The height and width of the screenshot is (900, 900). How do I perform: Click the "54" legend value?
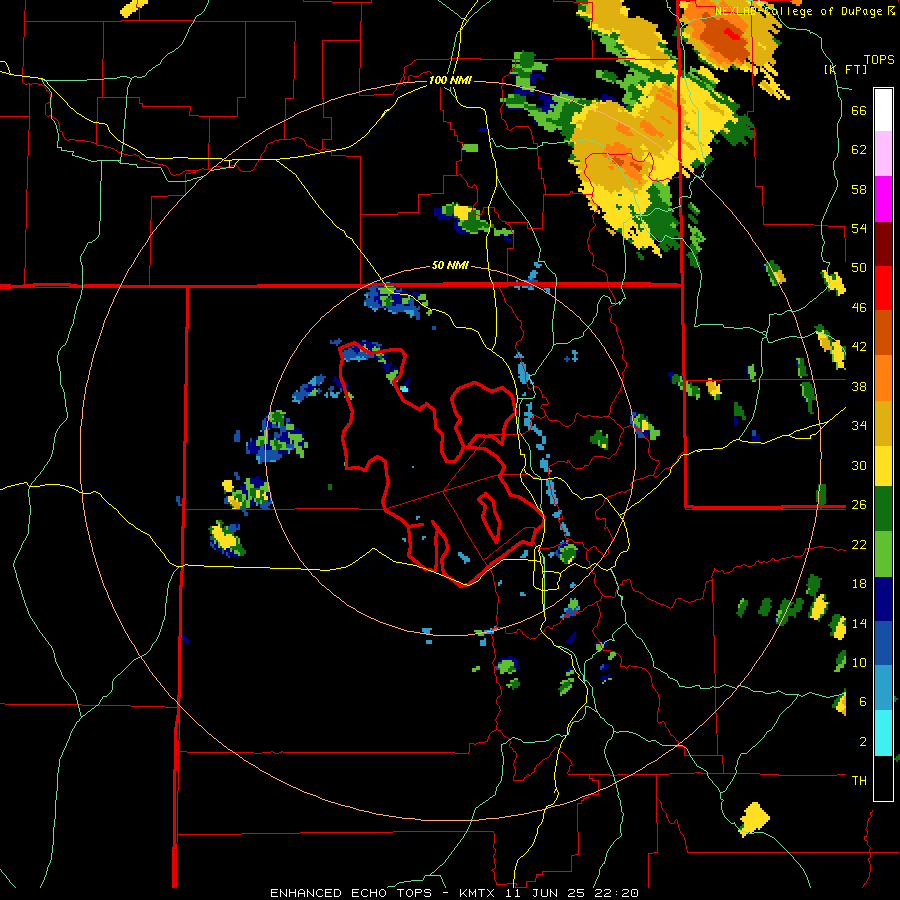click(x=859, y=228)
